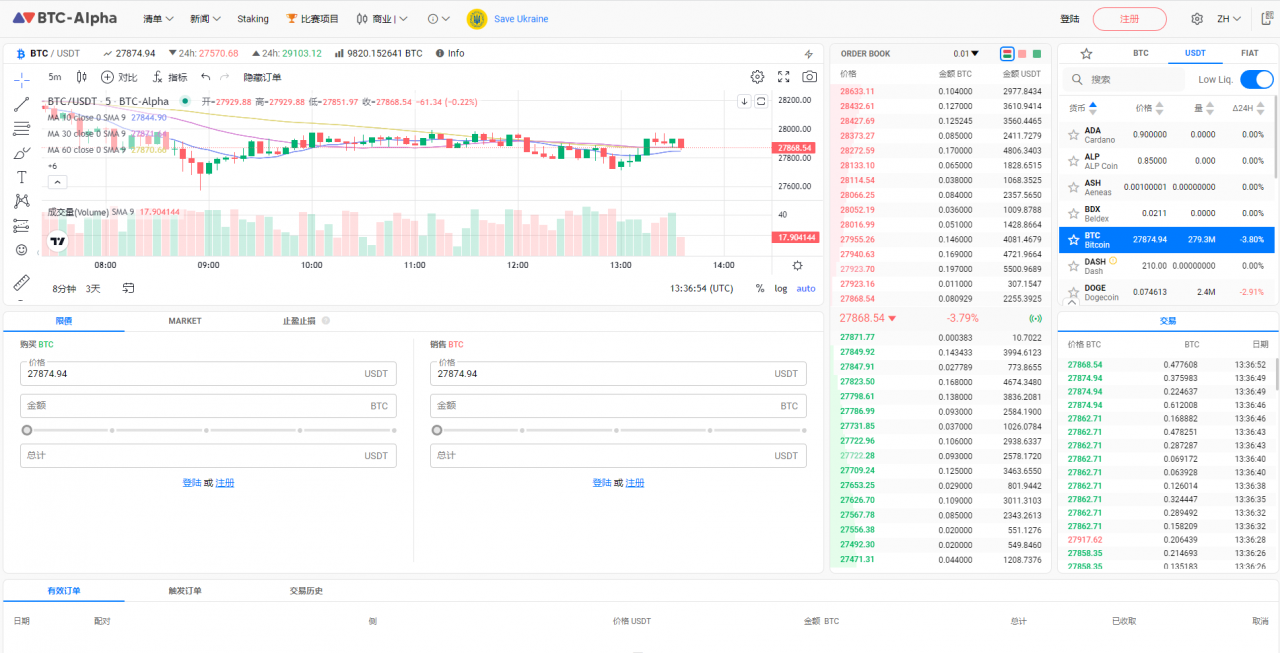
Task: Select the brush drawing tool
Action: pos(22,153)
